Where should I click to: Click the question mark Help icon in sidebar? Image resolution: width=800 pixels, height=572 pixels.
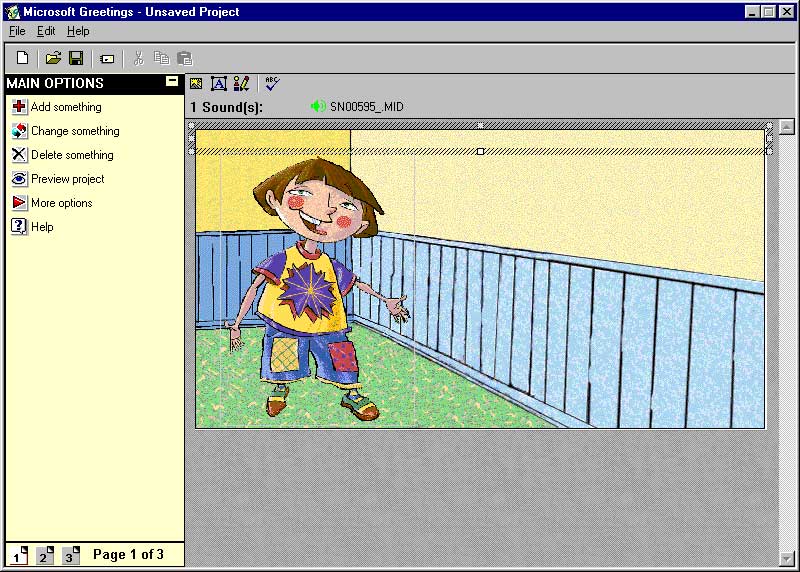19,227
